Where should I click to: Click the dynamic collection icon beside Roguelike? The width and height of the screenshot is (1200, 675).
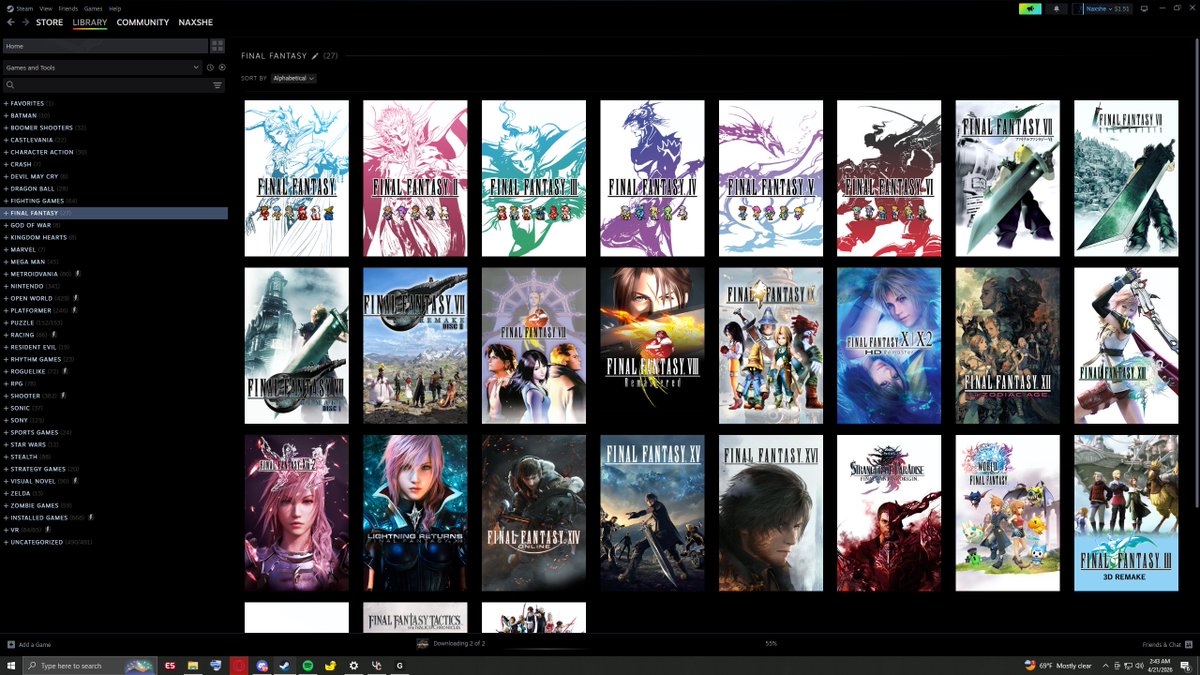pyautogui.click(x=65, y=371)
